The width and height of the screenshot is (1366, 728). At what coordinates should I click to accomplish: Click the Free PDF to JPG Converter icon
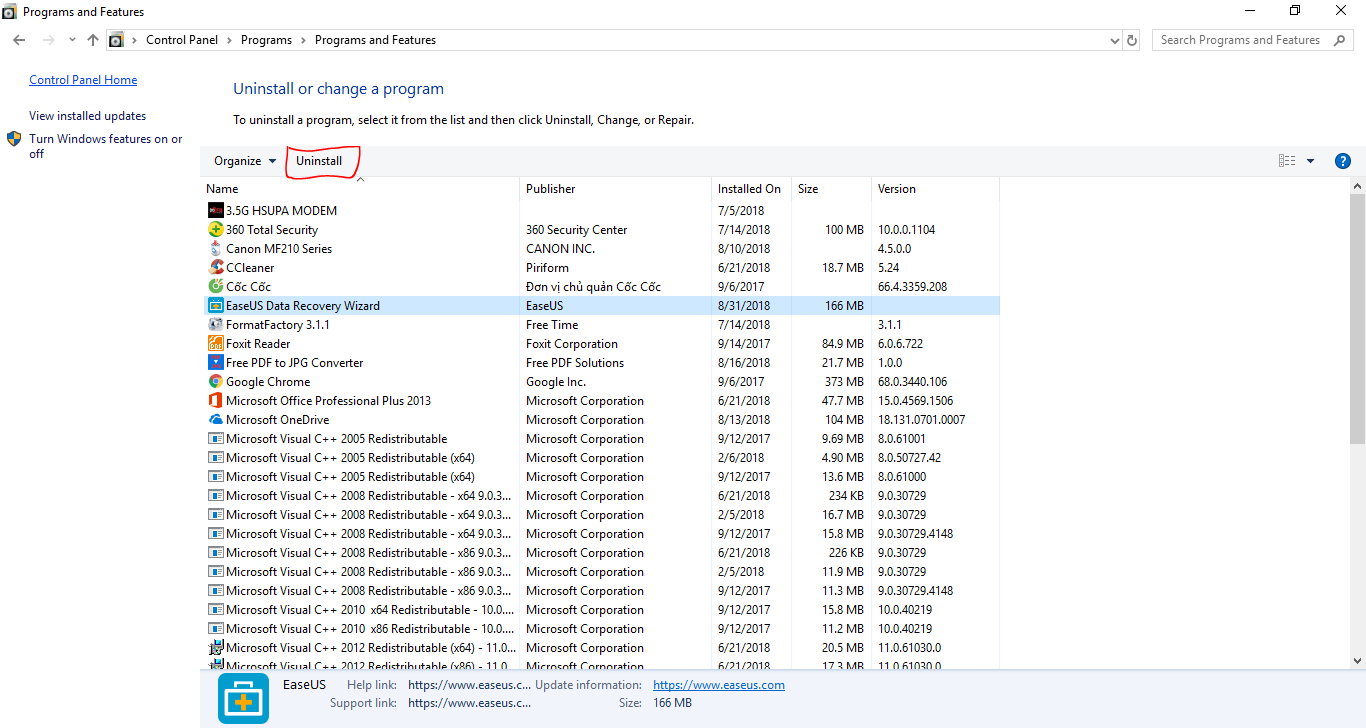pos(216,363)
